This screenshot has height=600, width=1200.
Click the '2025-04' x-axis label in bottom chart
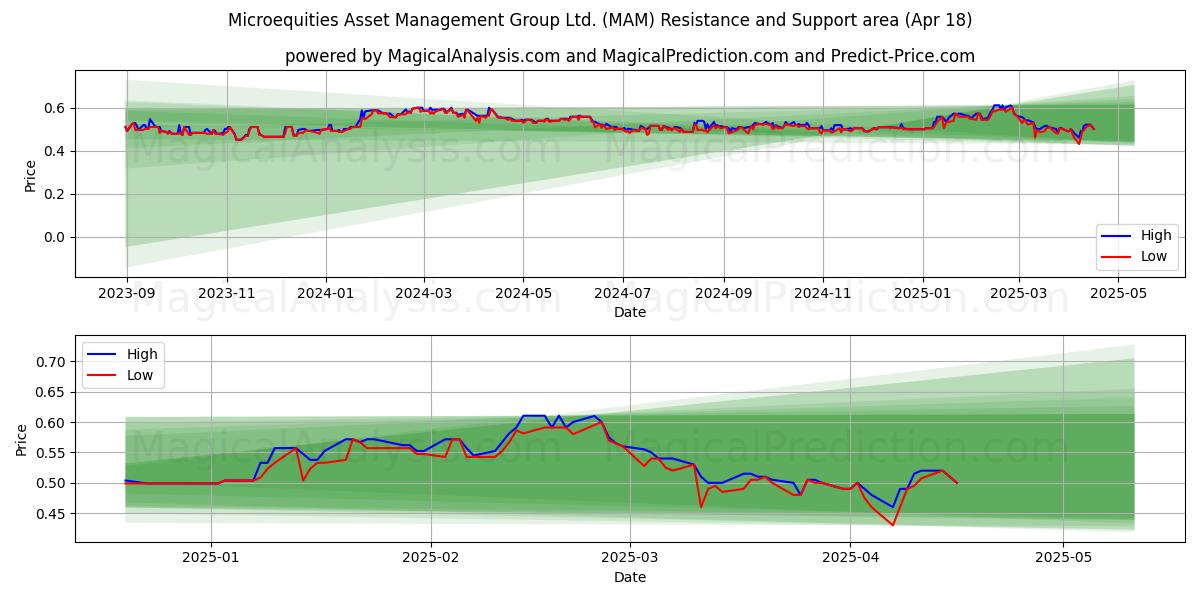[x=850, y=559]
